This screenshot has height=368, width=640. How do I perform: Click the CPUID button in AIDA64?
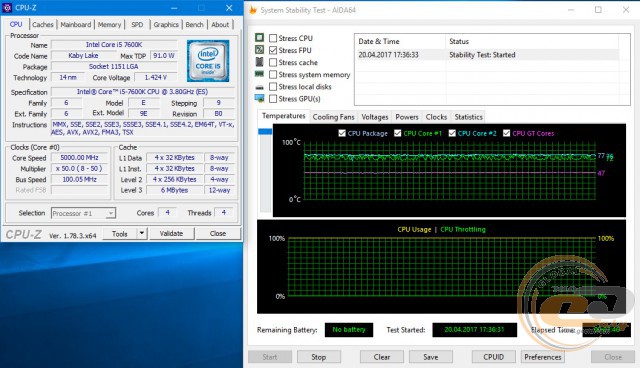(493, 357)
